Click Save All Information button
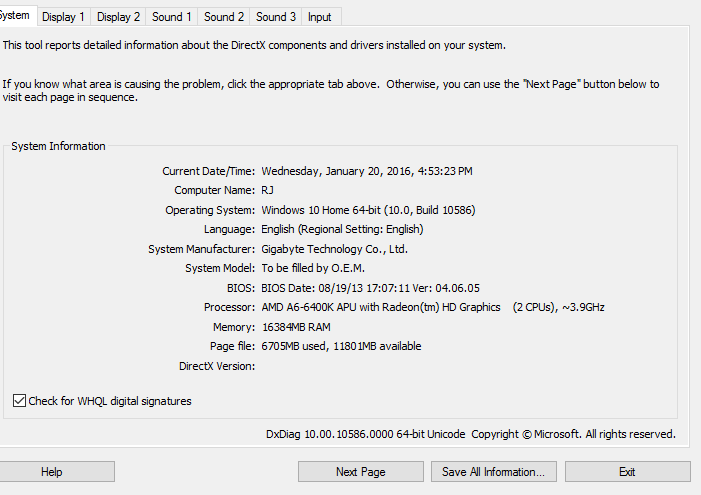The height and width of the screenshot is (495, 701). 493,472
